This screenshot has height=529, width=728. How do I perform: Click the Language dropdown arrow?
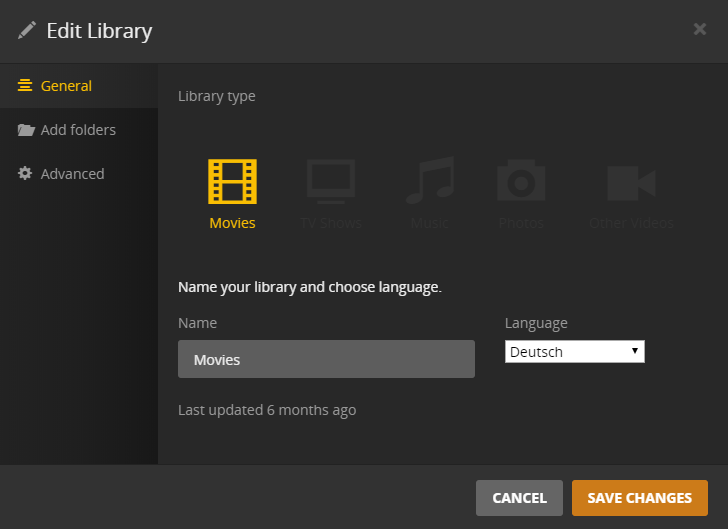click(634, 352)
